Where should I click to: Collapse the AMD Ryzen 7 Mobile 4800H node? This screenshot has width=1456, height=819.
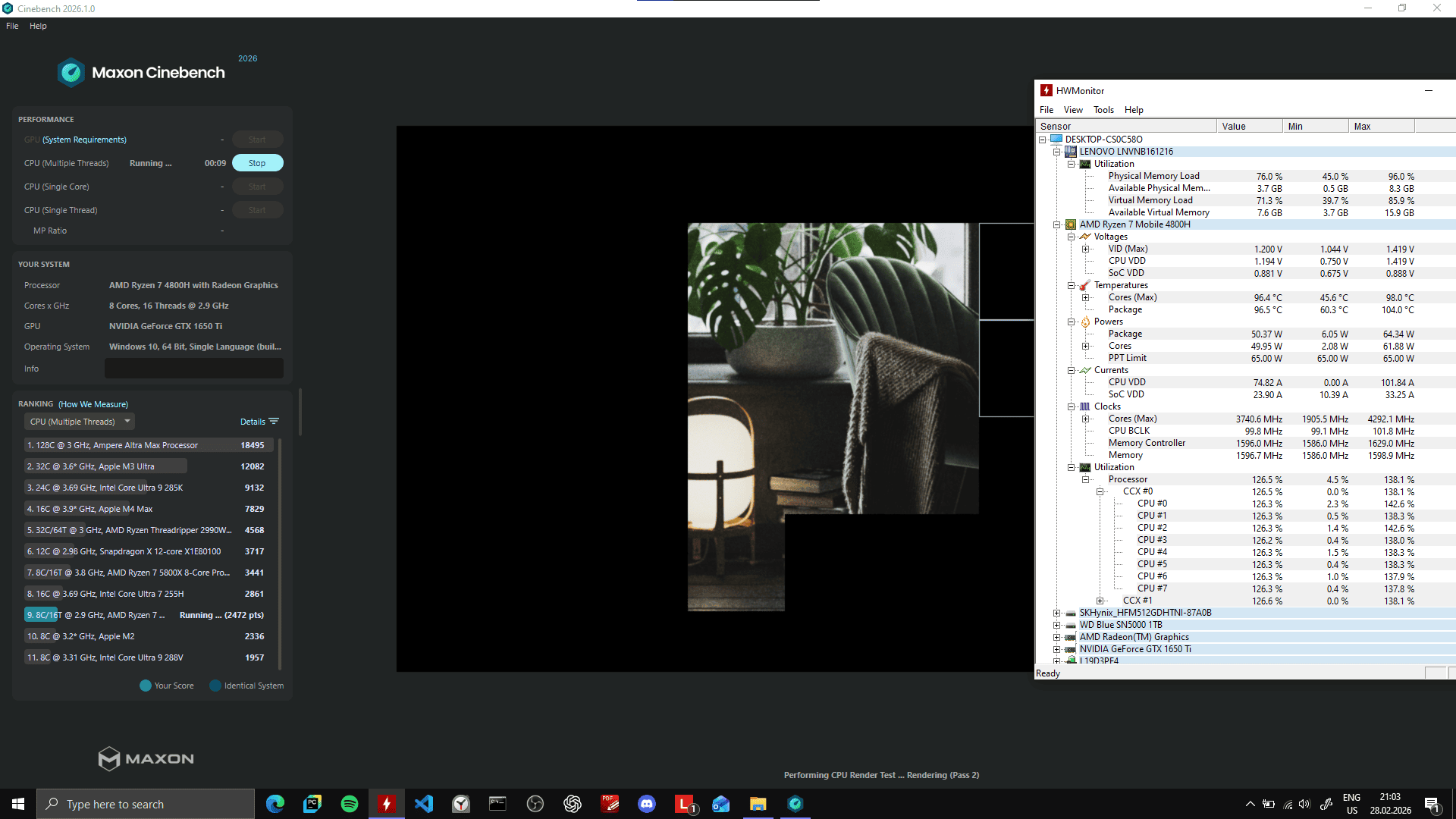[x=1057, y=224]
